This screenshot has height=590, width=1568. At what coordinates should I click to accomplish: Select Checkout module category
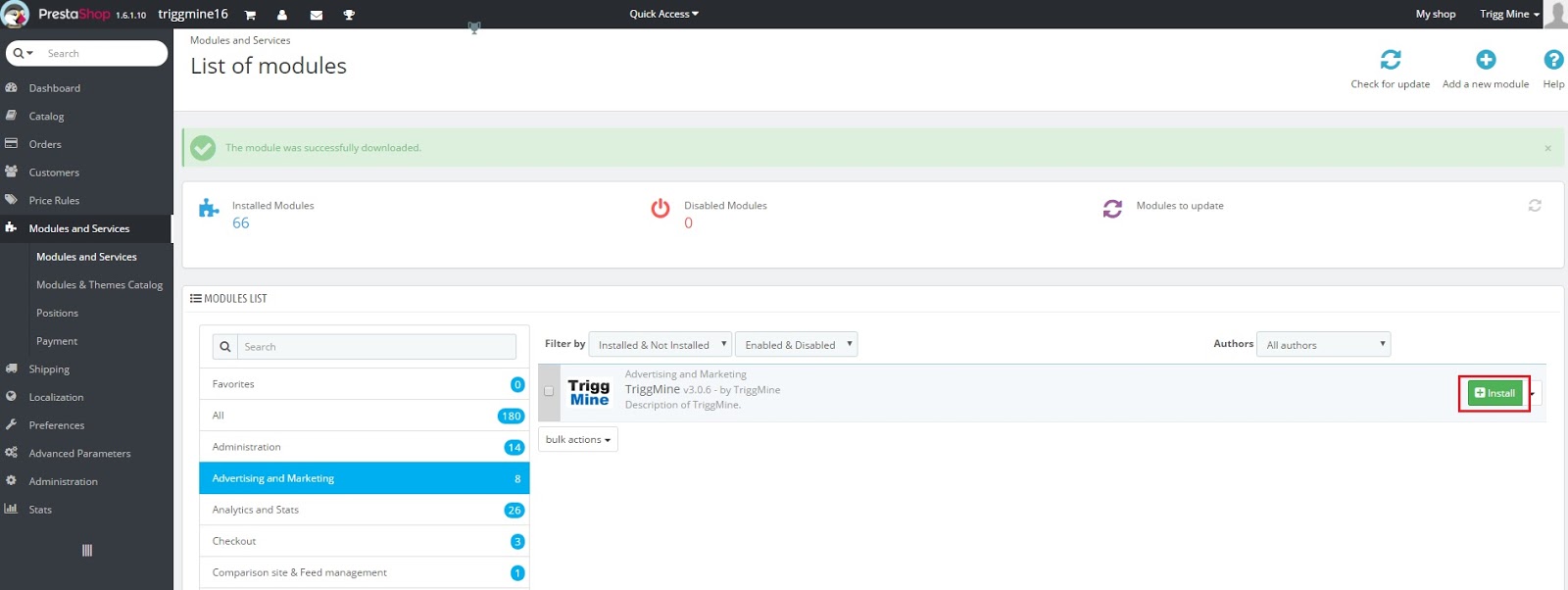[x=365, y=541]
